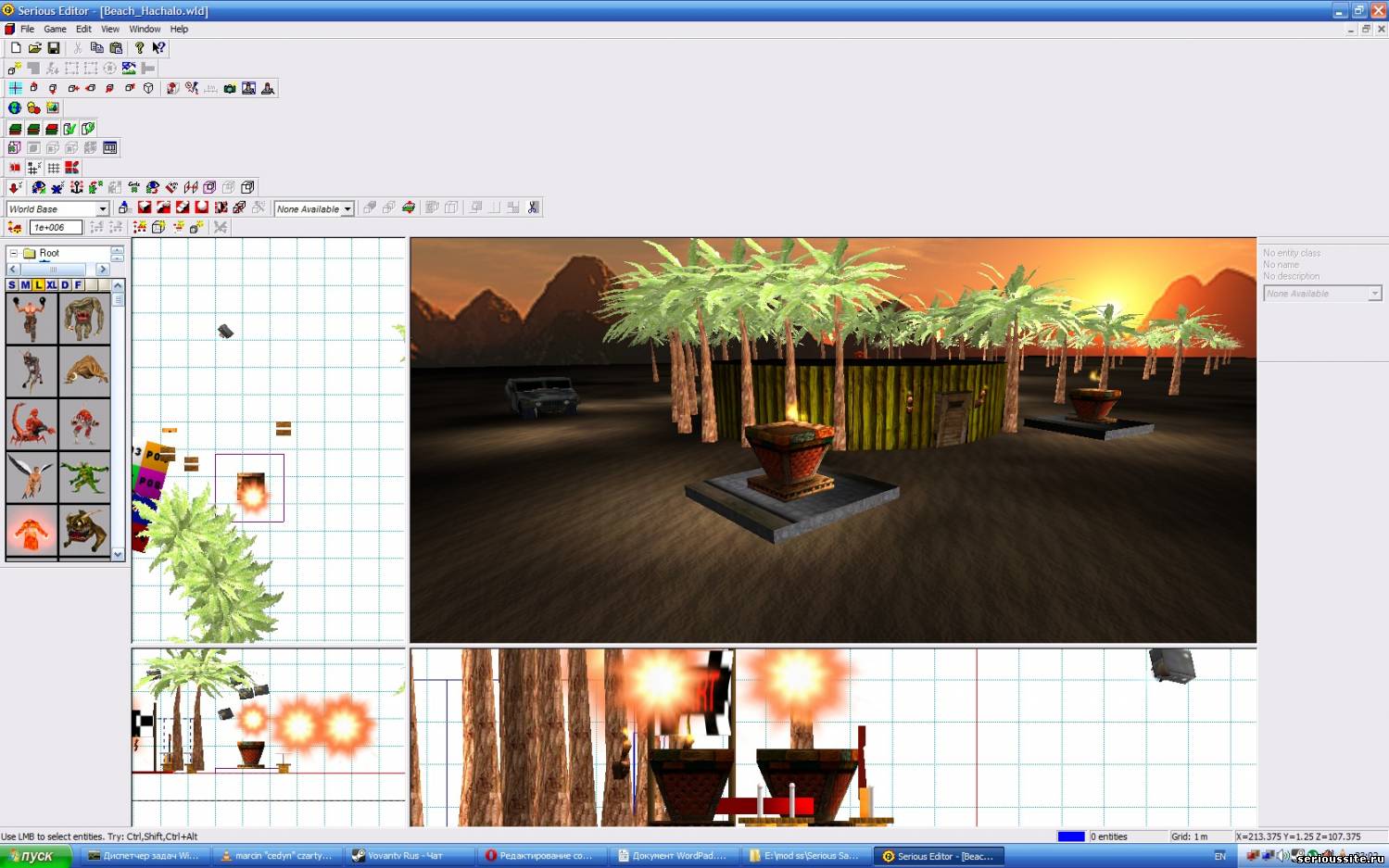Image resolution: width=1389 pixels, height=868 pixels.
Task: Toggle the F button in browser panel
Action: point(78,284)
